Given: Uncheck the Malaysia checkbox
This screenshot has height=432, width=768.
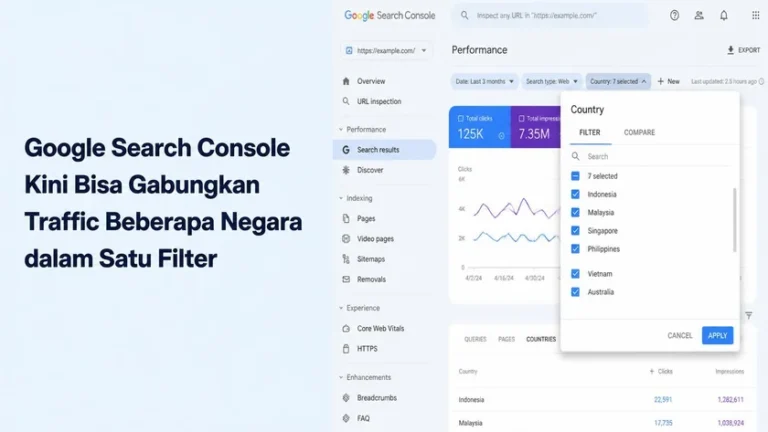Looking at the screenshot, I should [576, 213].
